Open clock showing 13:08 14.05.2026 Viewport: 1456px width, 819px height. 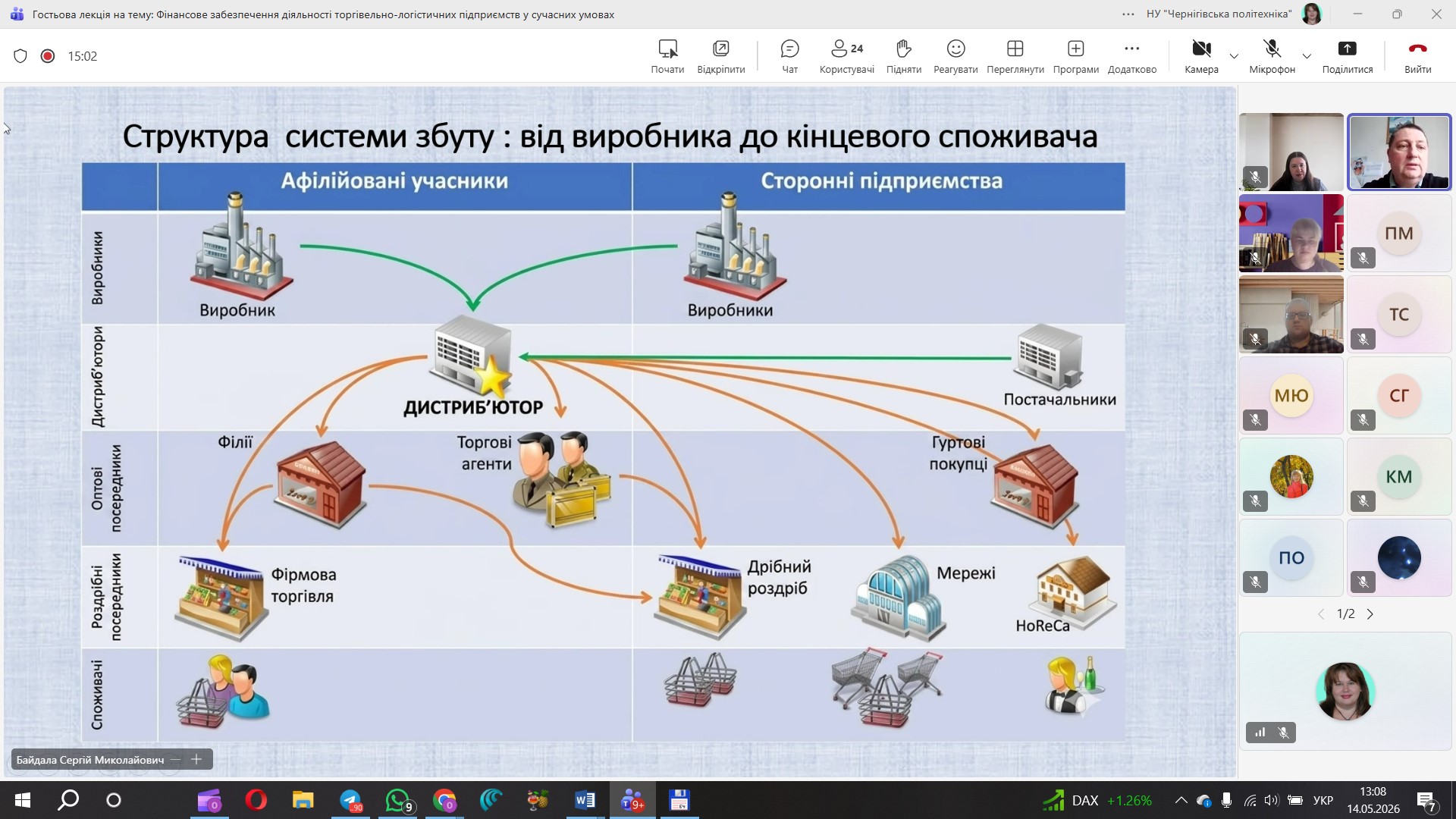(1373, 800)
